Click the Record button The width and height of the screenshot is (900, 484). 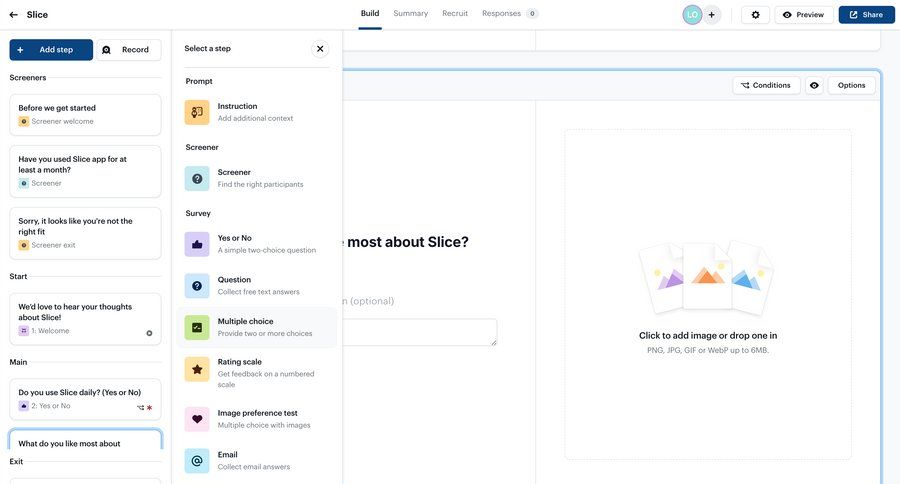tap(129, 50)
